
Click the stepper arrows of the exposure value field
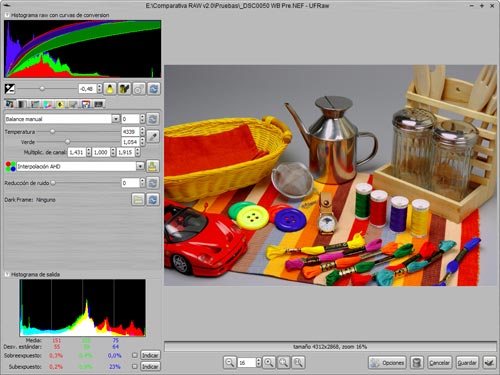(x=99, y=89)
